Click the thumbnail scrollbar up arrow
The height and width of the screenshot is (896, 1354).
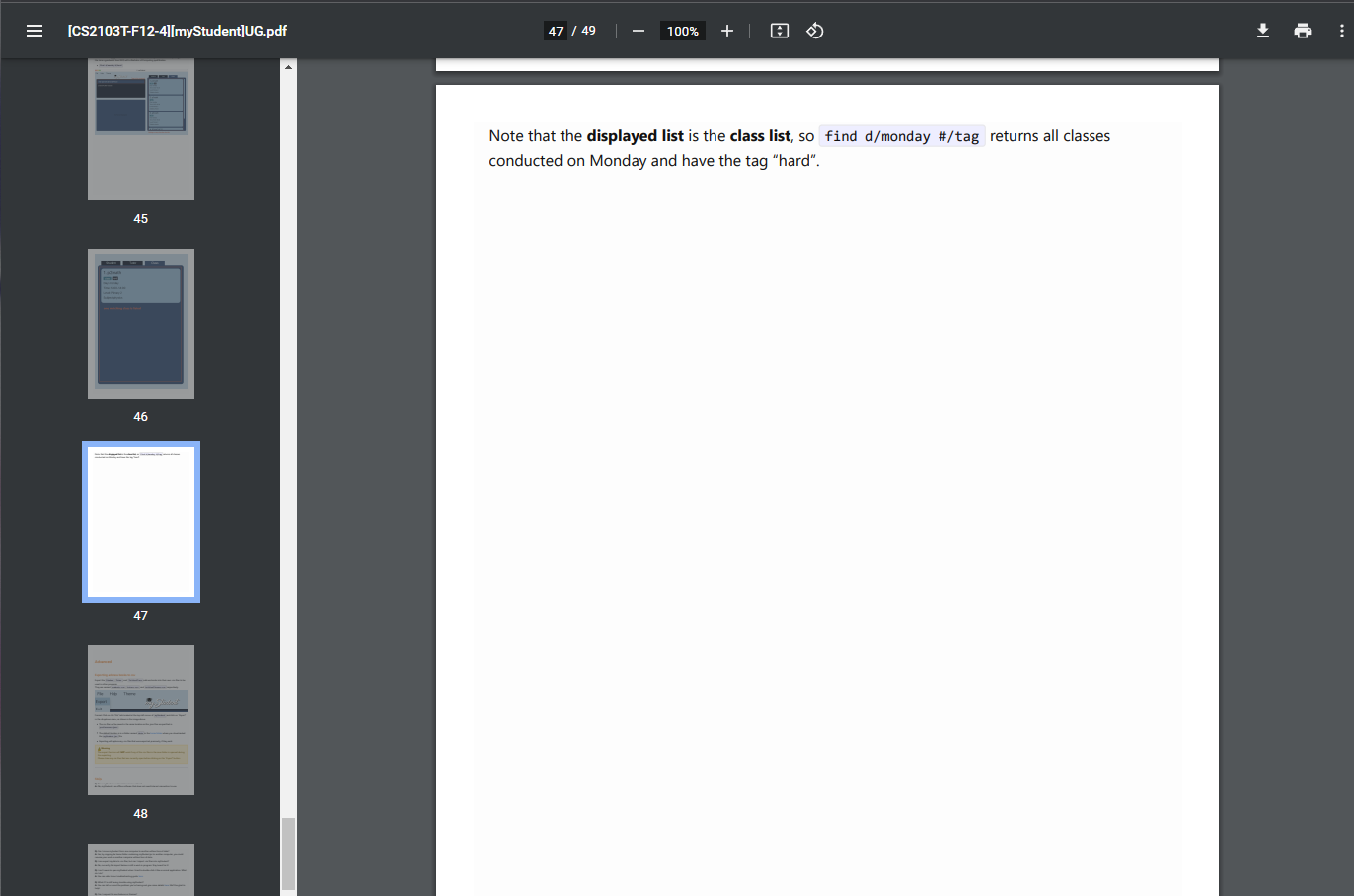288,66
